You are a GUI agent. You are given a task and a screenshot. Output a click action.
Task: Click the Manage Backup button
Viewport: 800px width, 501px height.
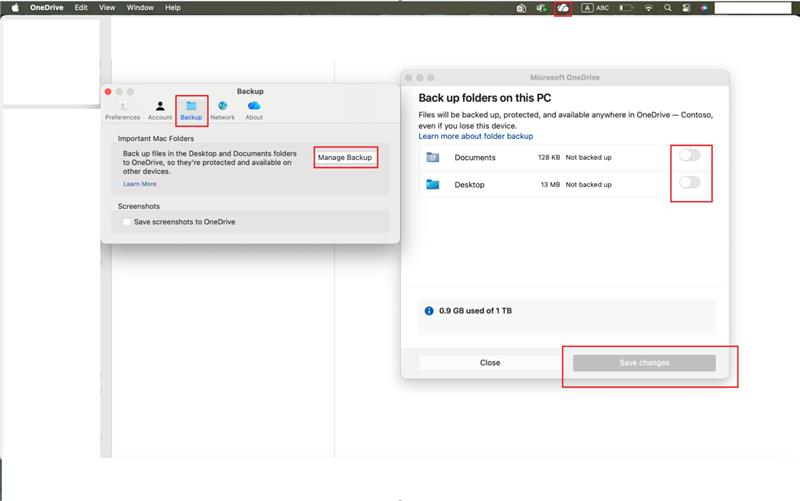[345, 157]
